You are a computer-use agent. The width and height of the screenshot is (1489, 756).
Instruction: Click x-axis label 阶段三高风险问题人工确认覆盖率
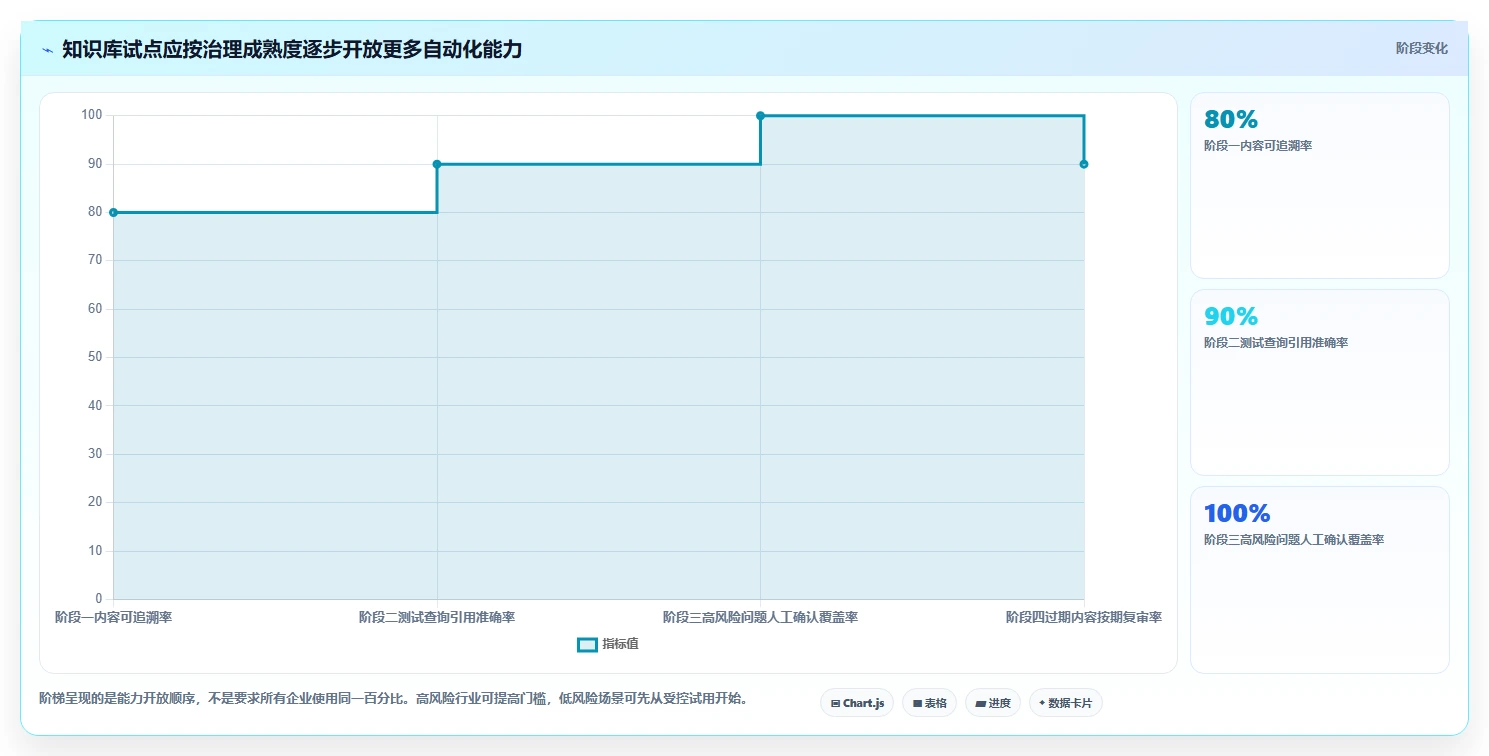coord(760,617)
